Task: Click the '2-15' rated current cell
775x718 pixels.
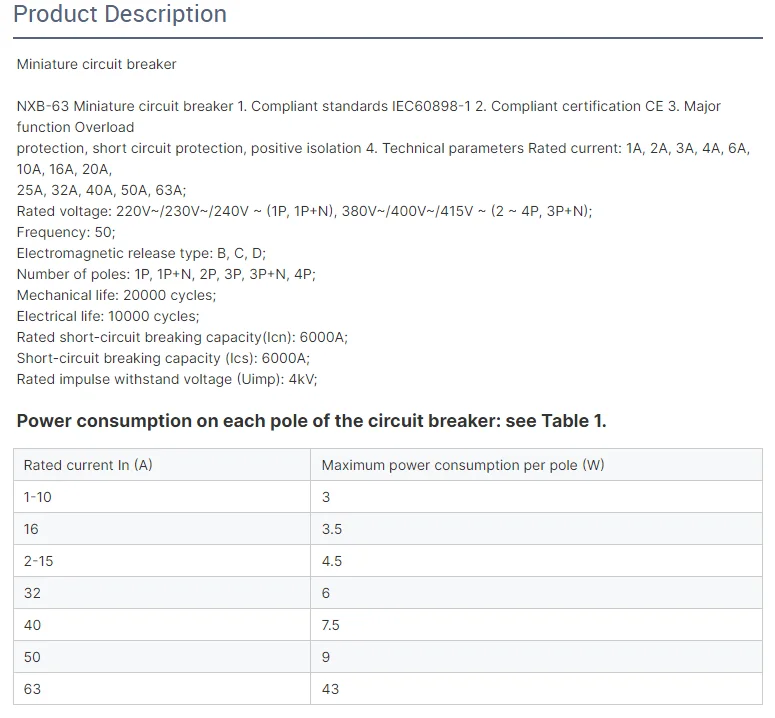Action: pyautogui.click(x=39, y=561)
